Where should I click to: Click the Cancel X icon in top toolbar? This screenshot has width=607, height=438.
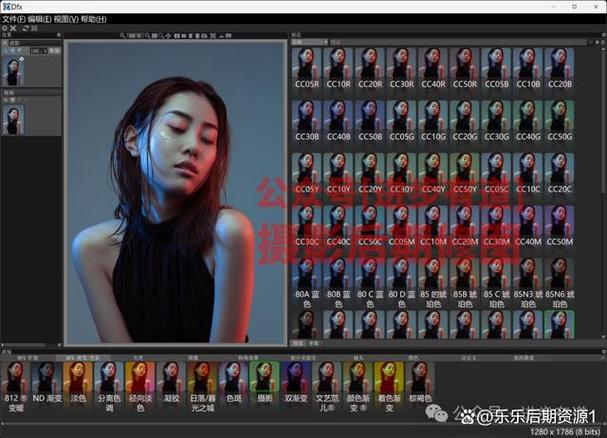(x=13, y=28)
